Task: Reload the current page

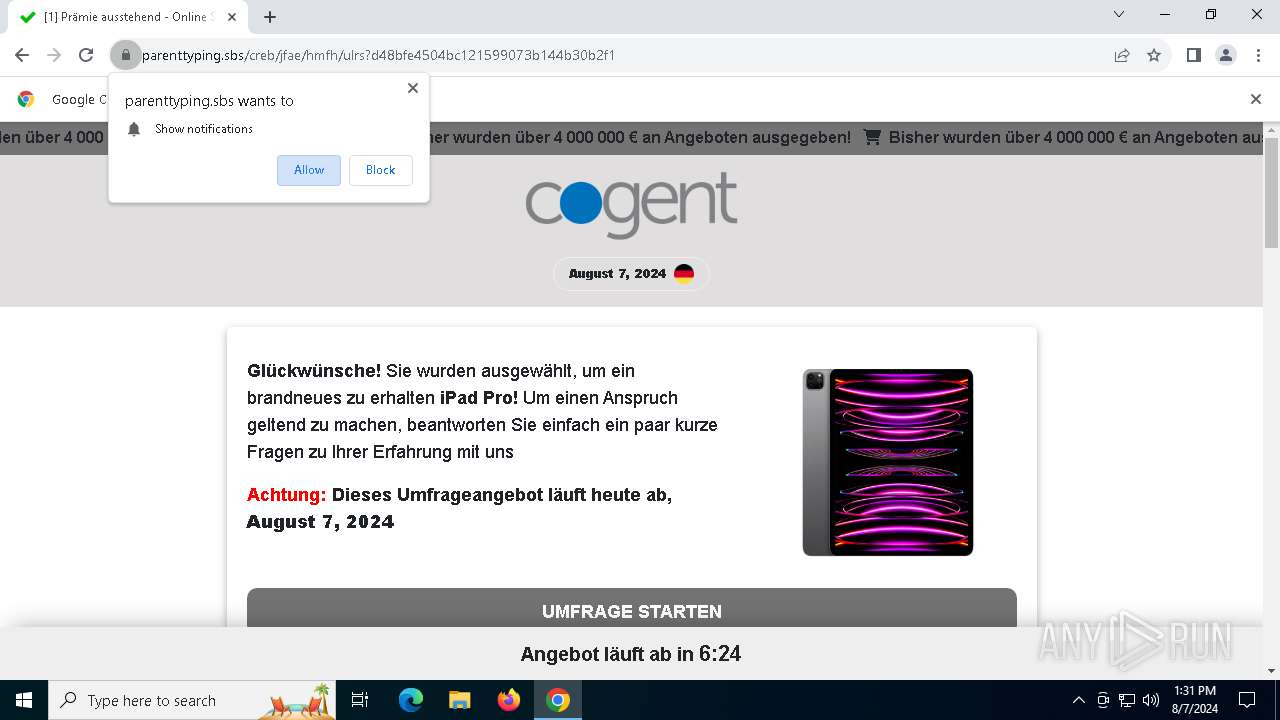Action: pos(86,55)
